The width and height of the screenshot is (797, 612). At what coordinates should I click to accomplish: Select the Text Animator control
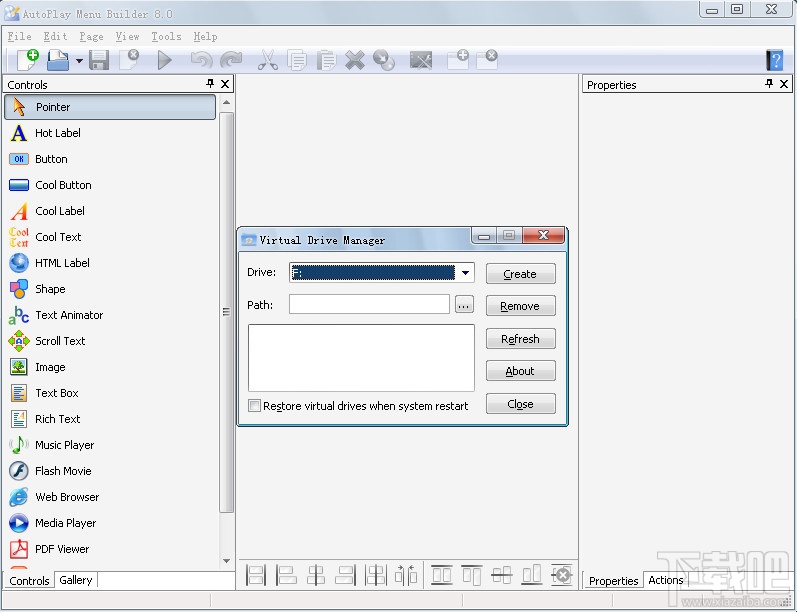pos(110,315)
